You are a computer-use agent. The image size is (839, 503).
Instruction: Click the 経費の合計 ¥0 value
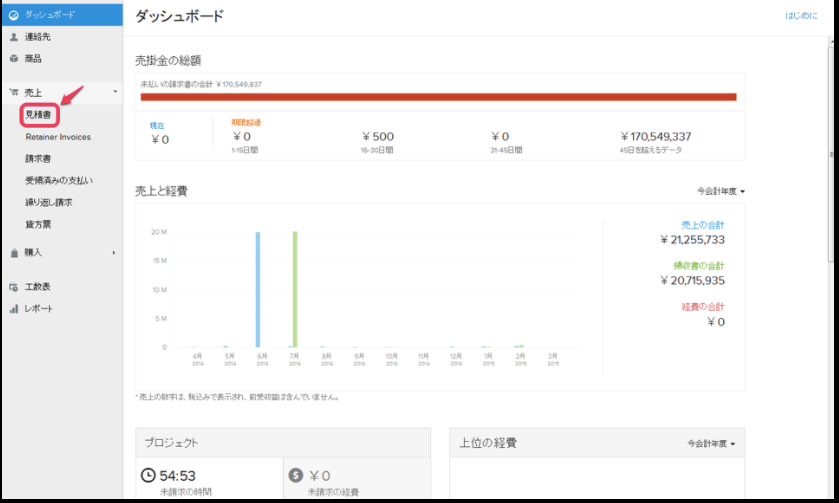pos(716,322)
